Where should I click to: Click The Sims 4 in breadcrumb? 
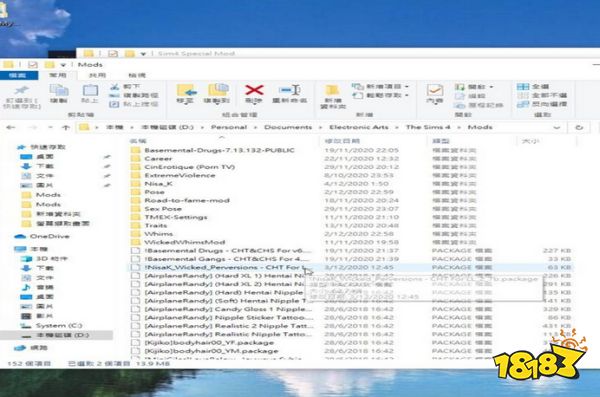point(428,127)
